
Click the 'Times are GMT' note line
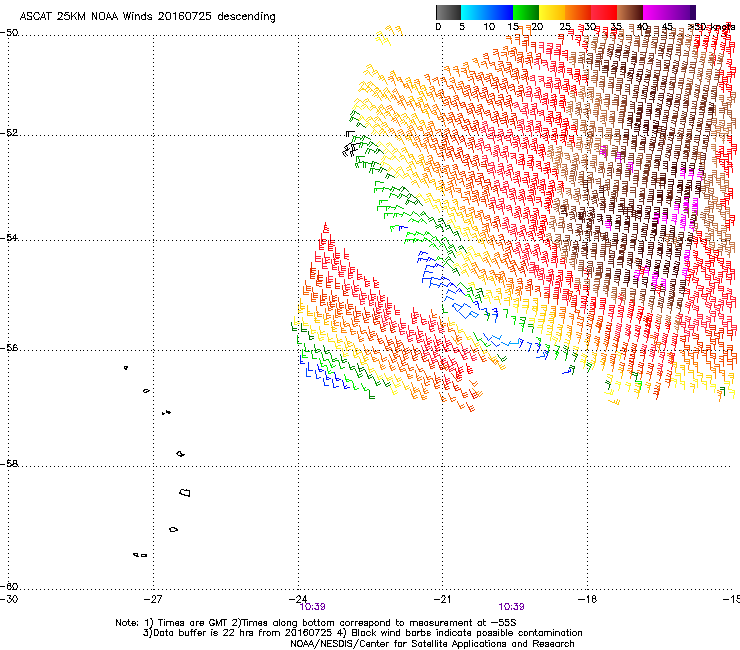[x=316, y=623]
